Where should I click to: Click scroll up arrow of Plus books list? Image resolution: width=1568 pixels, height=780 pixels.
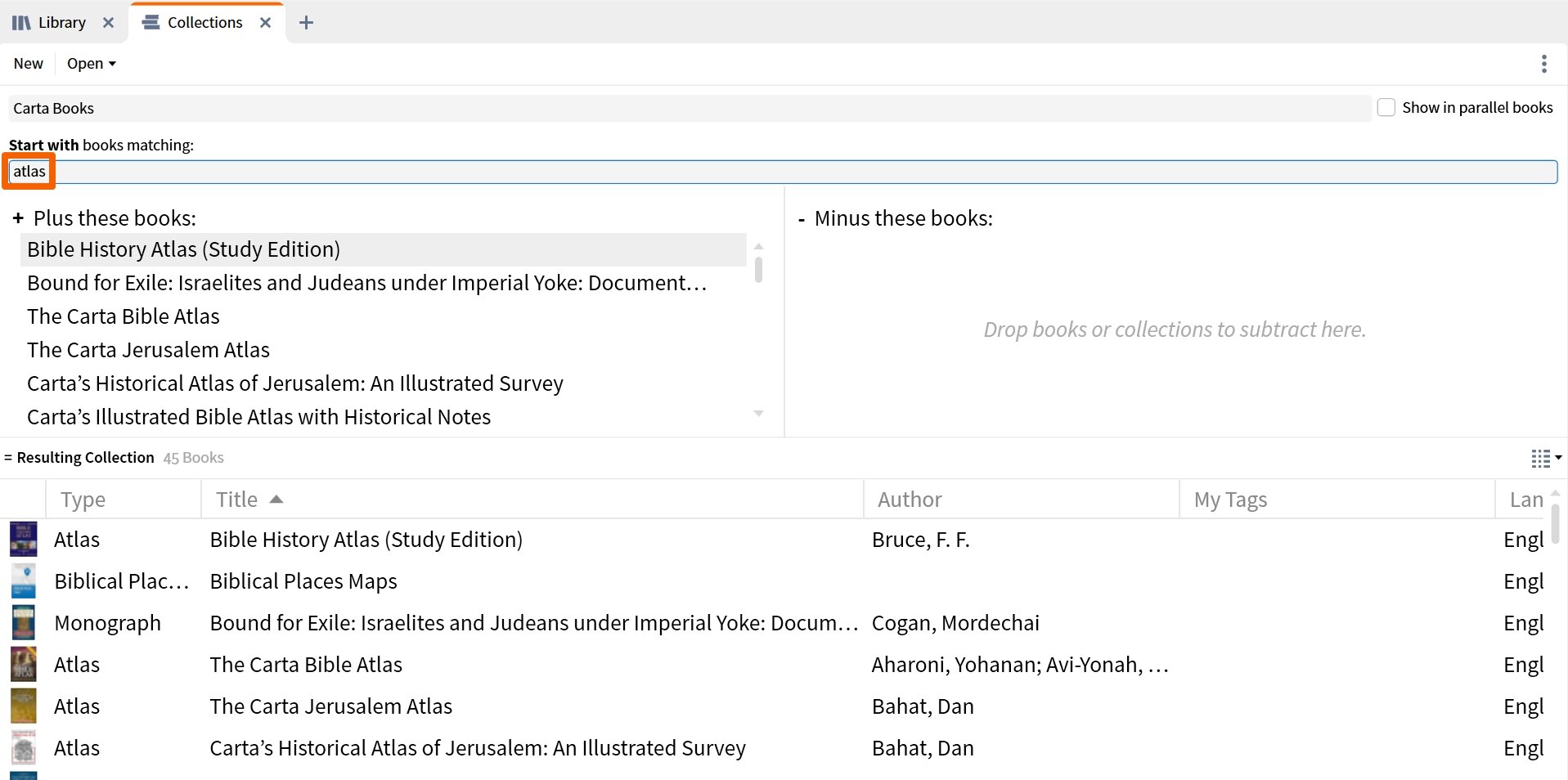(758, 245)
